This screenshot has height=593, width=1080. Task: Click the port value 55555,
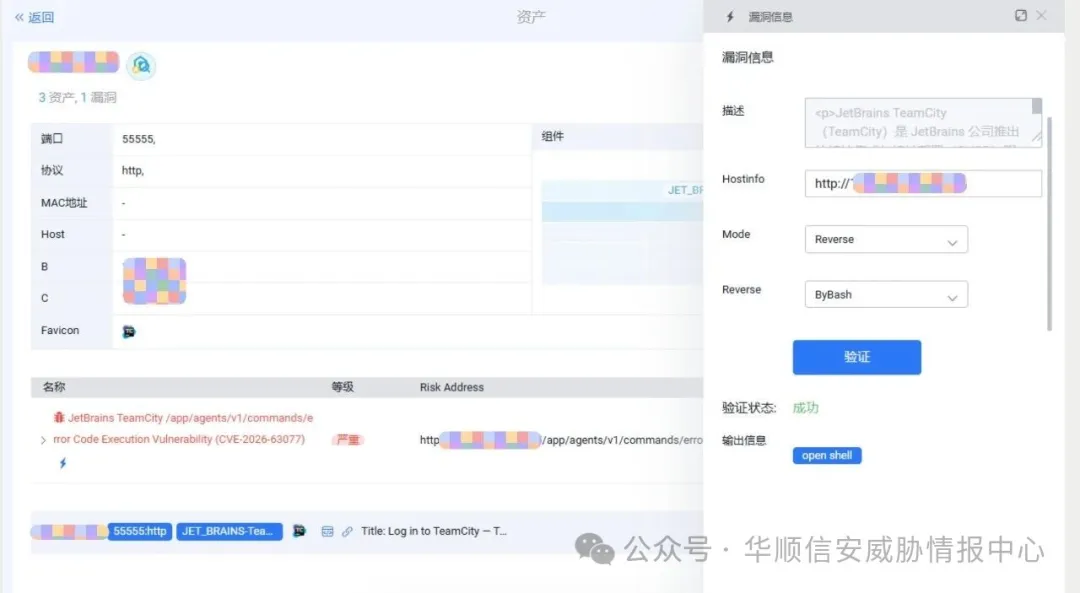(x=138, y=139)
